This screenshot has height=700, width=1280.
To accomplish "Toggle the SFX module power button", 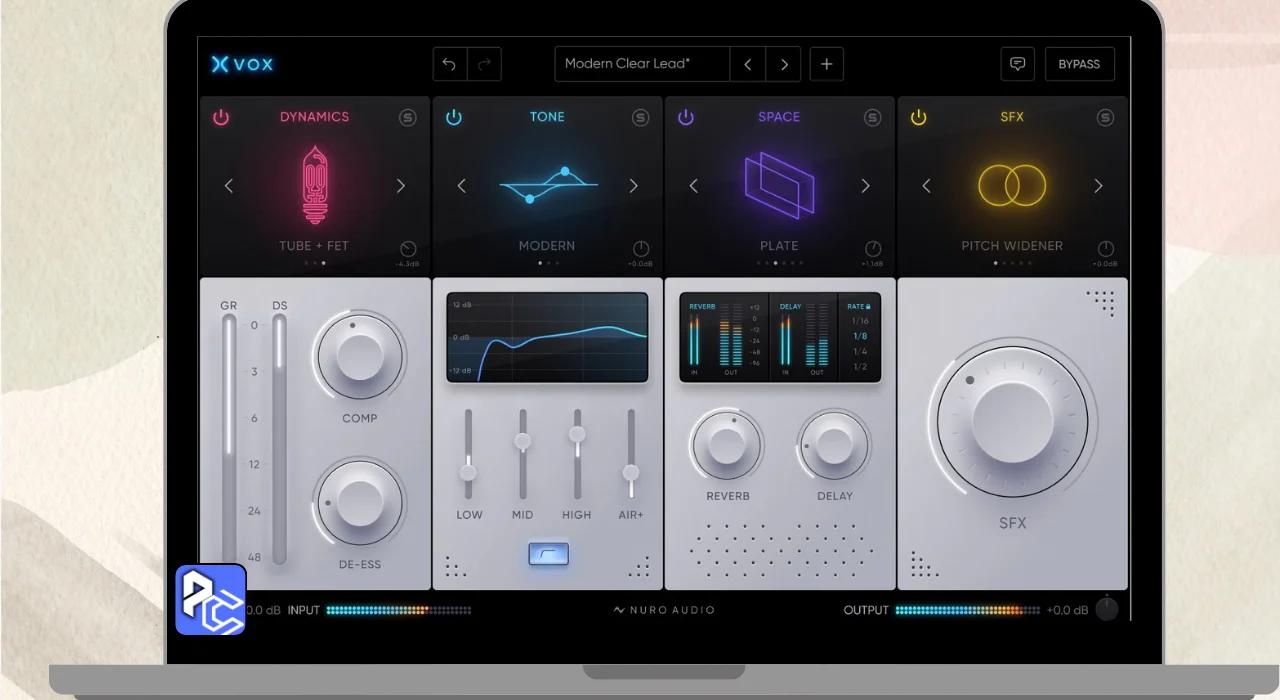I will tap(918, 118).
